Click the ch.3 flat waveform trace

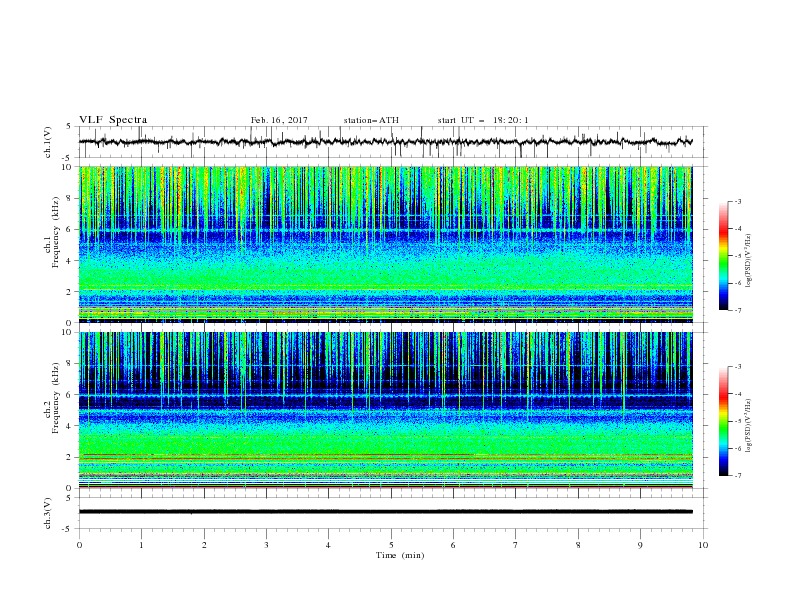click(x=385, y=512)
